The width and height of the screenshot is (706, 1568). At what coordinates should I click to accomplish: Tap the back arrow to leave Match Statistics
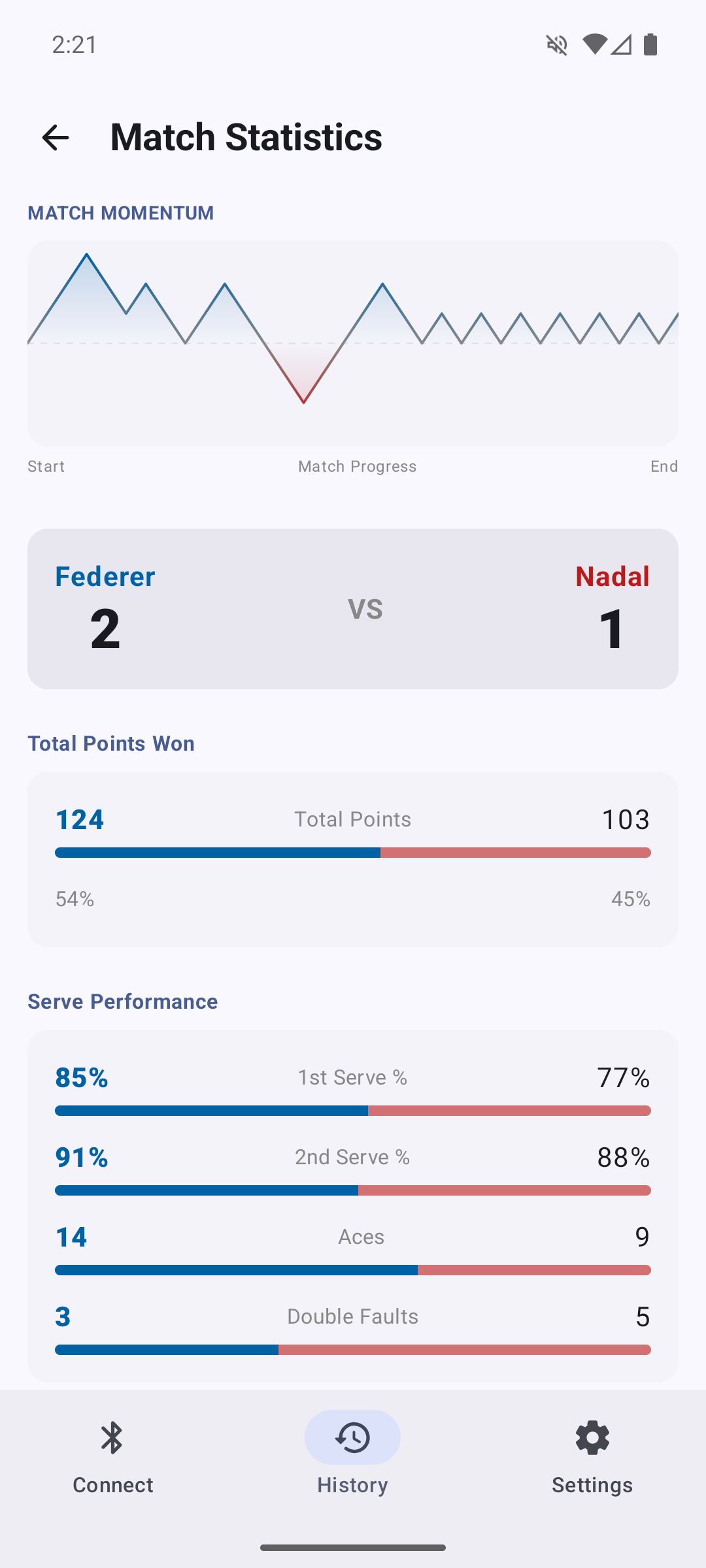(x=56, y=137)
